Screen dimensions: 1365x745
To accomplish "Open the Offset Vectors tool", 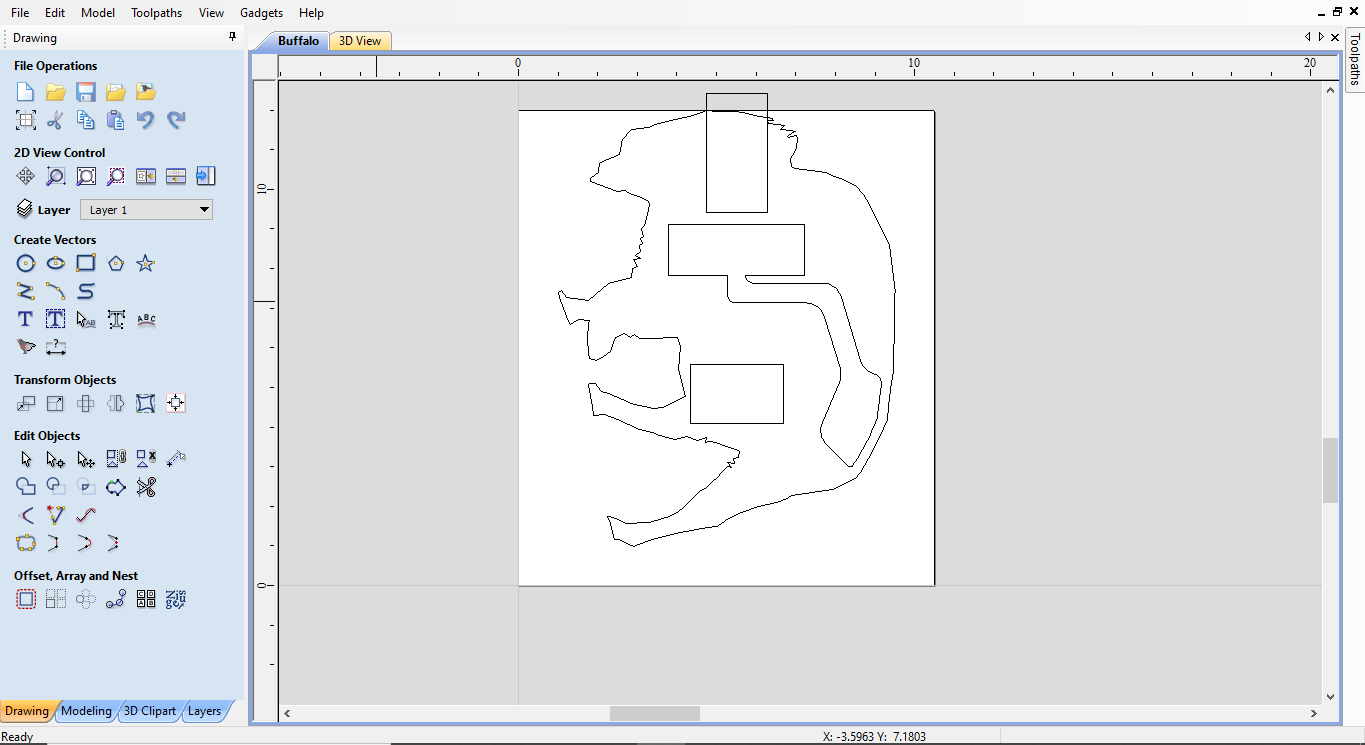I will pyautogui.click(x=26, y=599).
